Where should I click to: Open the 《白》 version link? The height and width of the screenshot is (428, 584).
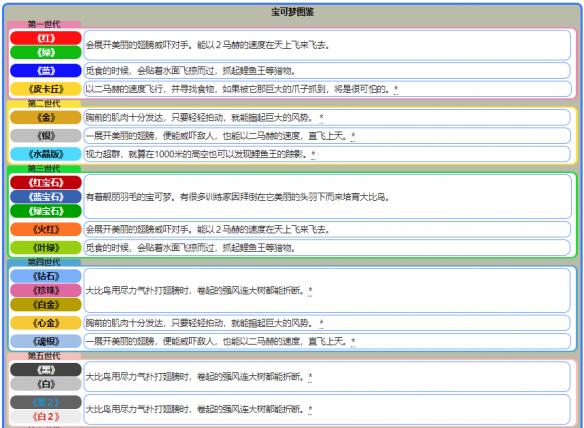click(x=46, y=384)
